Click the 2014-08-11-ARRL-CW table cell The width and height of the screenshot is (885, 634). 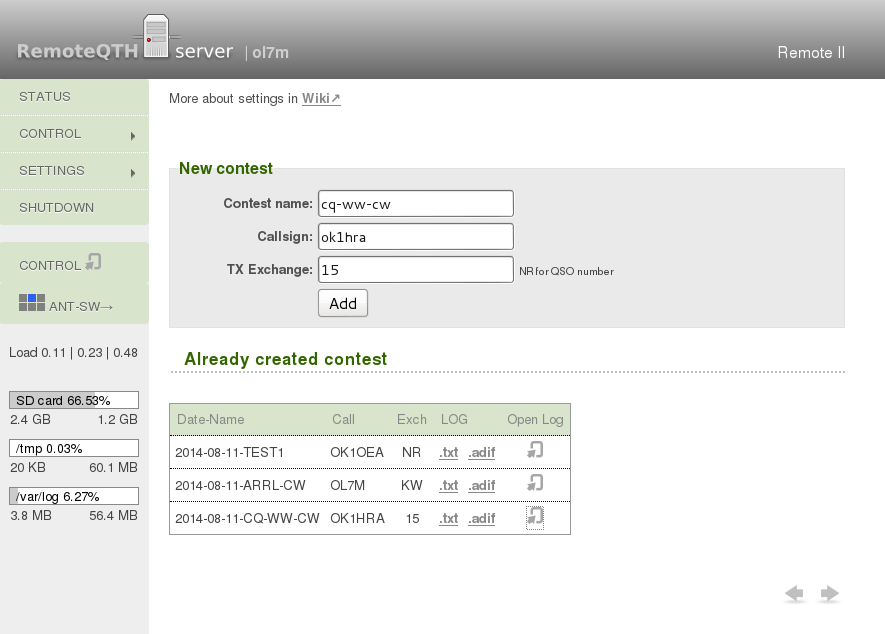point(240,485)
